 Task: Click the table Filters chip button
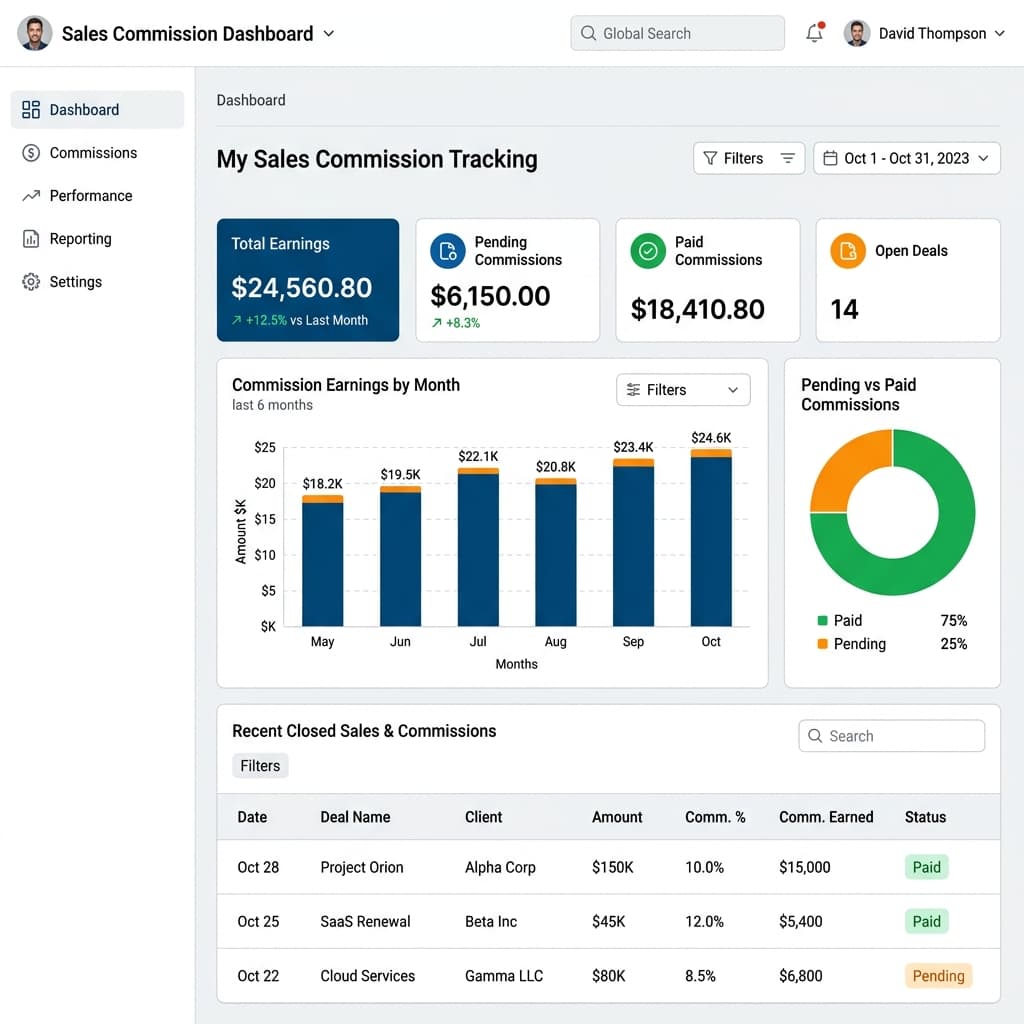260,765
